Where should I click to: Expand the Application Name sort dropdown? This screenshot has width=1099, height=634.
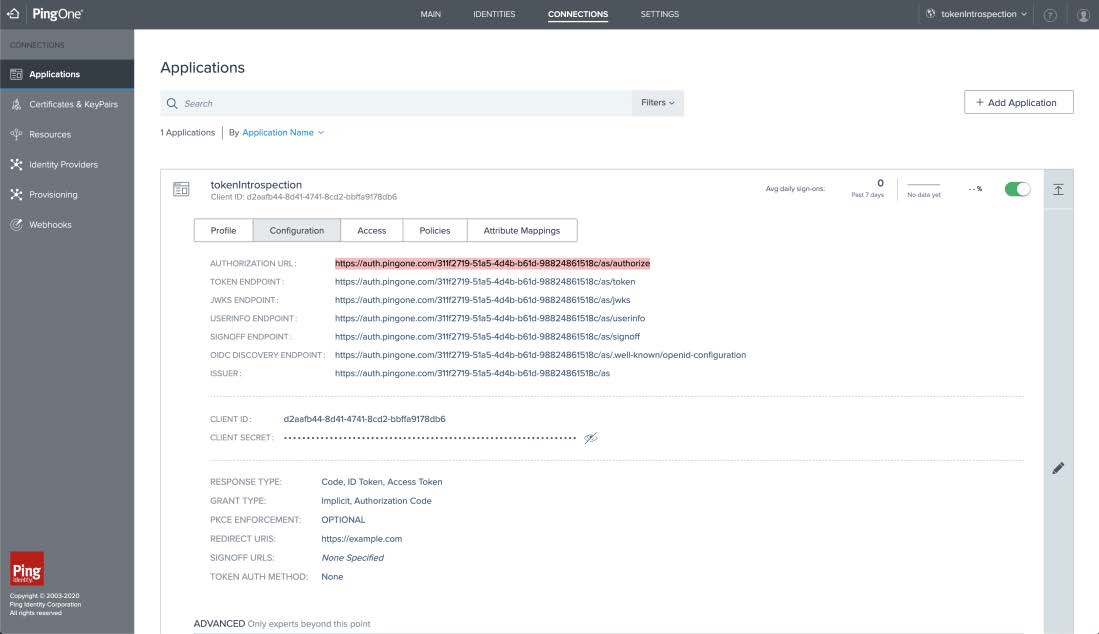[x=283, y=132]
